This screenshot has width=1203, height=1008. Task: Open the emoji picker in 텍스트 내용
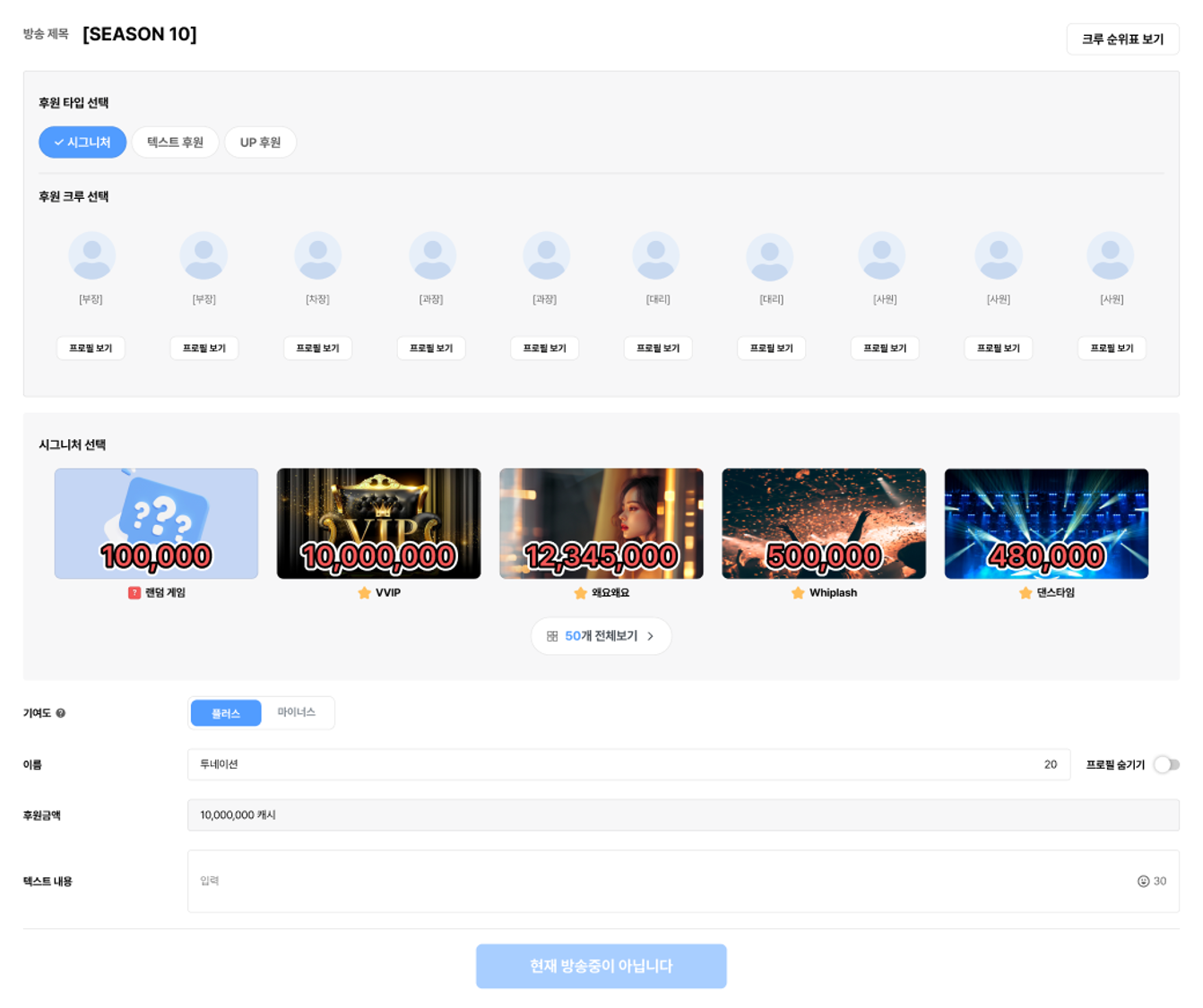point(1143,881)
